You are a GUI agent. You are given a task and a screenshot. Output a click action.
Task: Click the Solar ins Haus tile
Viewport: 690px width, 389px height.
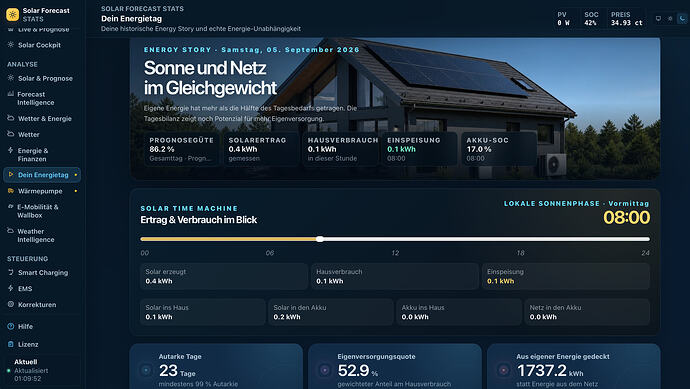203,312
